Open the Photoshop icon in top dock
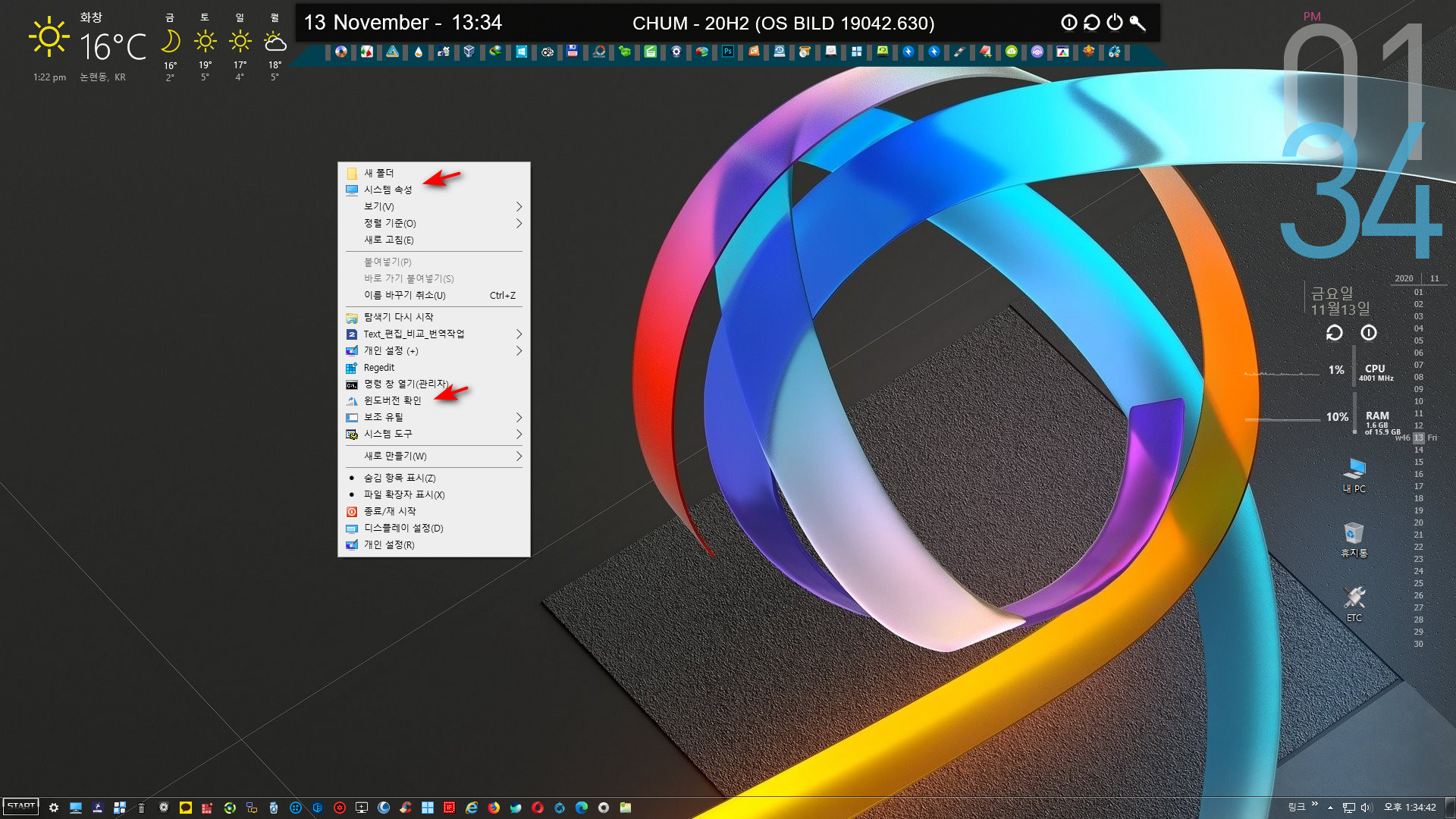 727,52
